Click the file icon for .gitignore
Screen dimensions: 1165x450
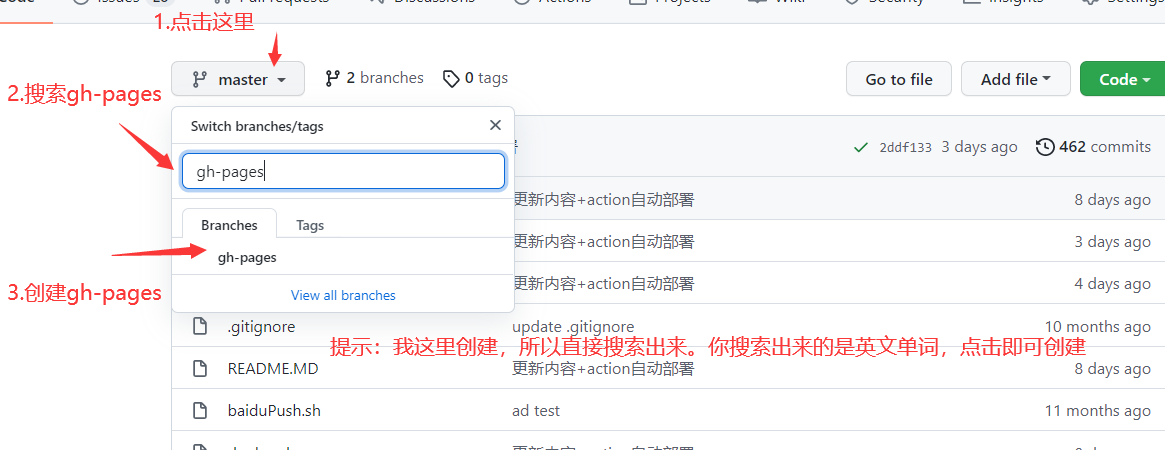coord(200,326)
